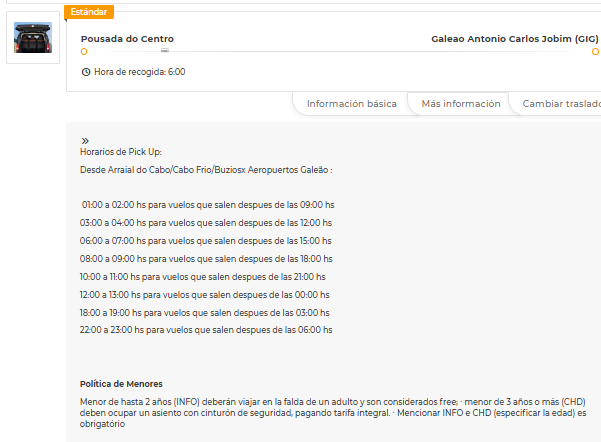The image size is (601, 442).
Task: Click the small vehicle icon on route line
Action: pos(165,50)
